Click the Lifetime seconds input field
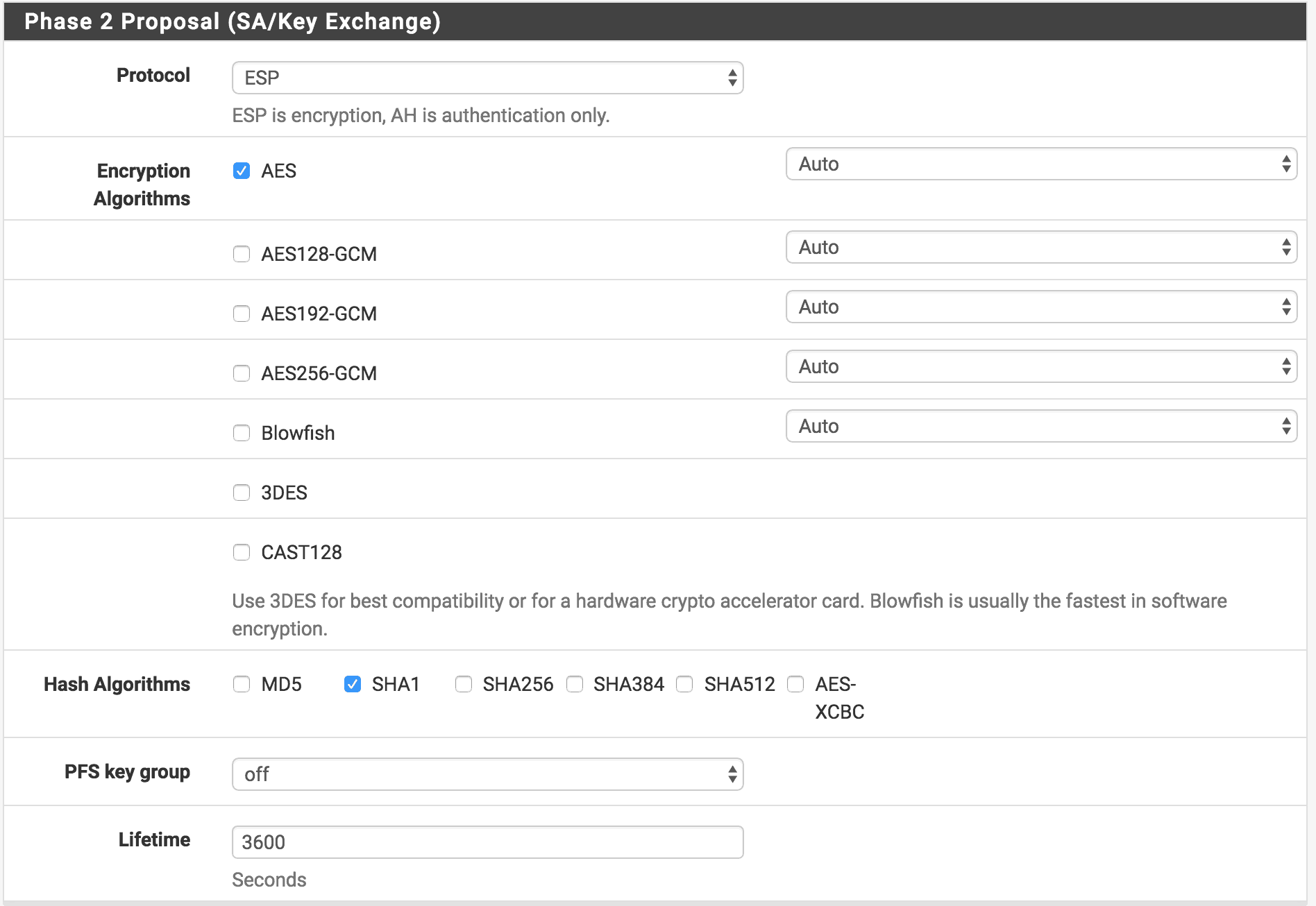Viewport: 1316px width, 906px height. tap(488, 842)
